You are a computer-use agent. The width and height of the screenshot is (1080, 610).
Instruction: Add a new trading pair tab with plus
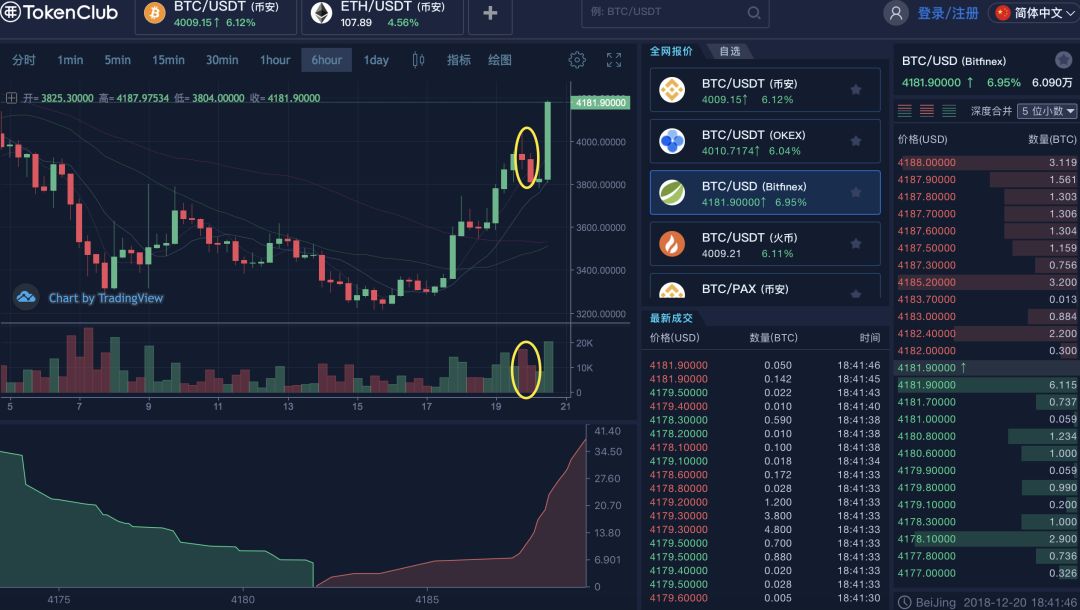coord(490,14)
